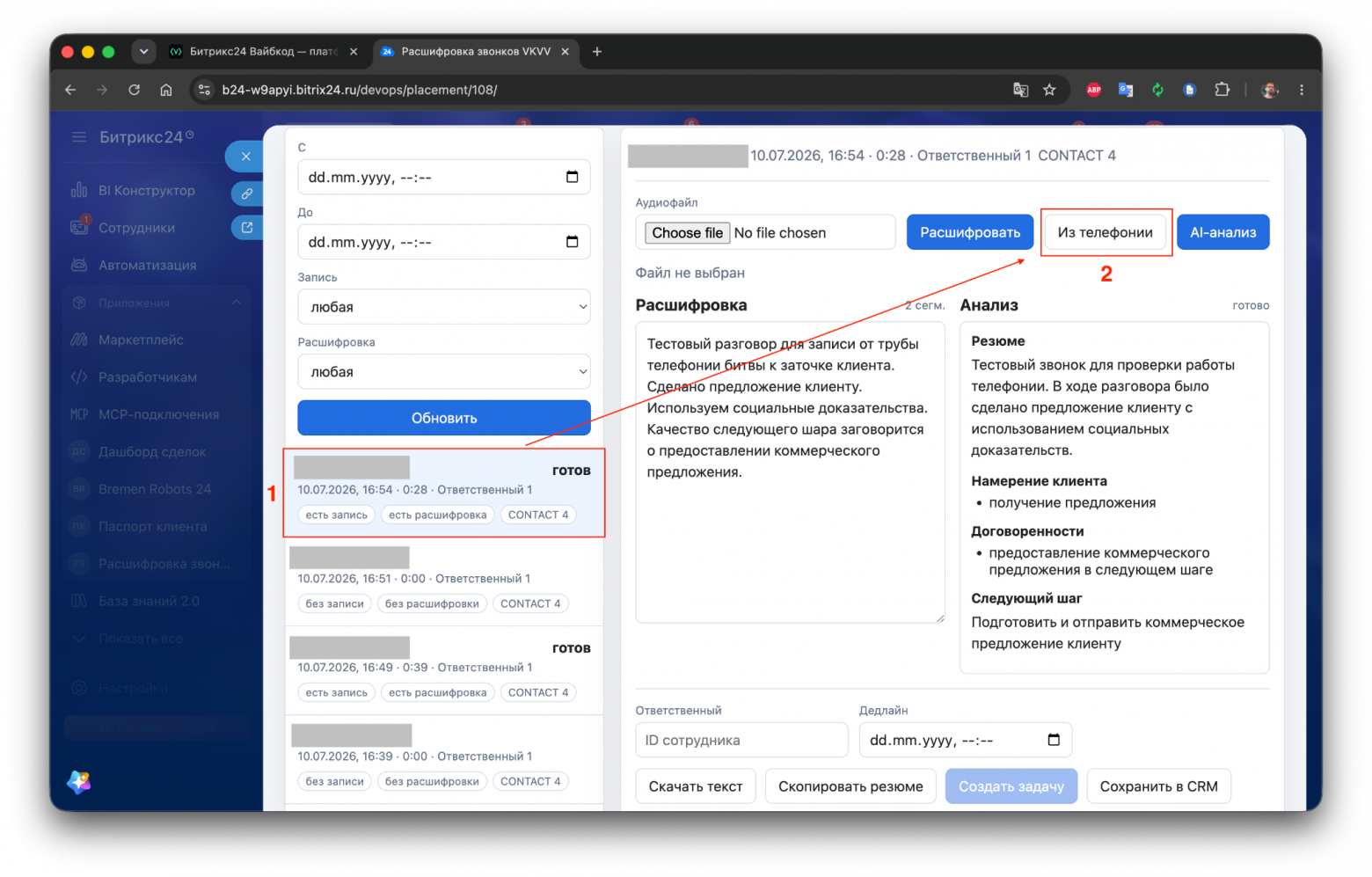Copy link with the blue chain icon
Viewport: 1372px width, 877px height.
click(247, 194)
